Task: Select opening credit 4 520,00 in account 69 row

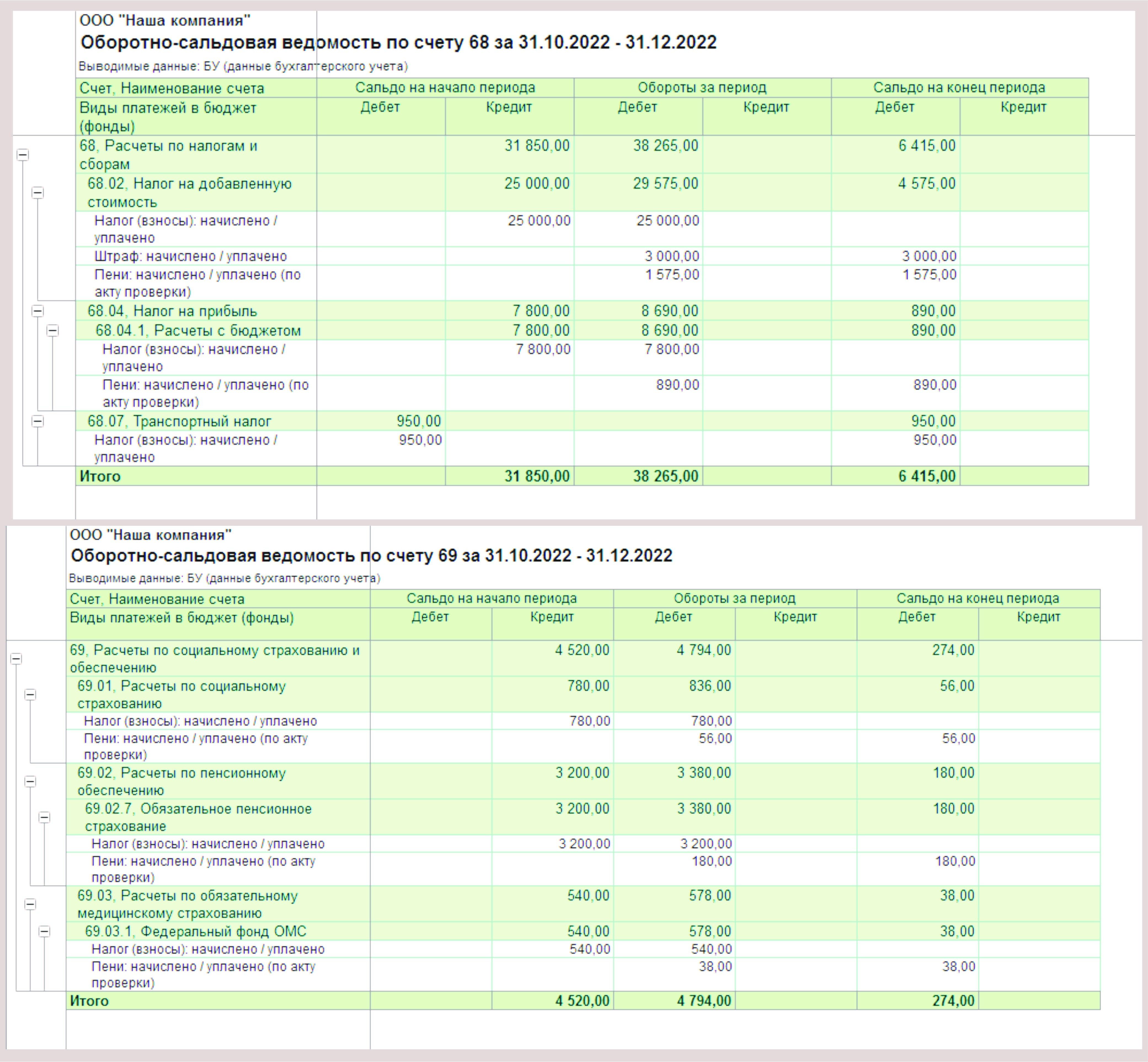Action: [x=582, y=650]
